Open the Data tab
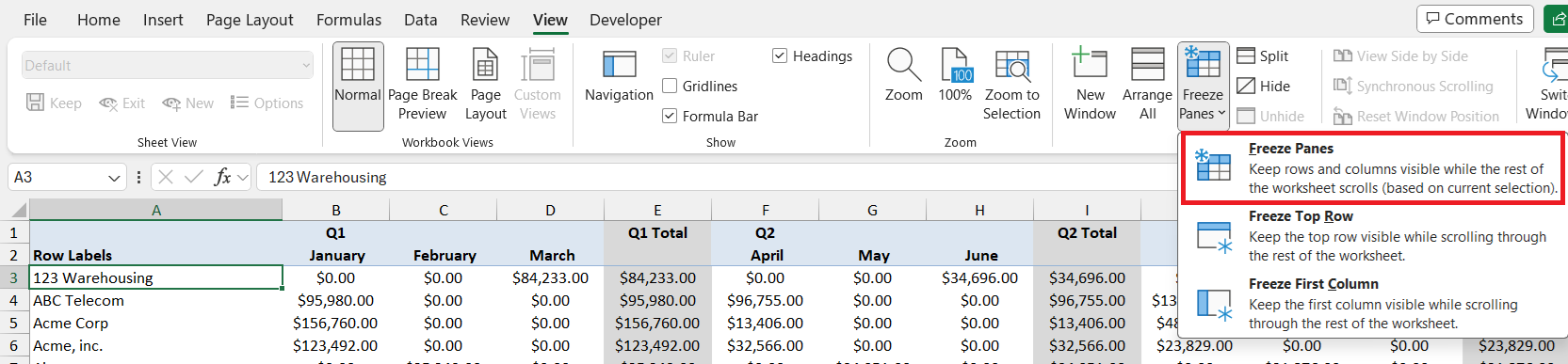This screenshot has height=364, width=1568. (x=420, y=20)
